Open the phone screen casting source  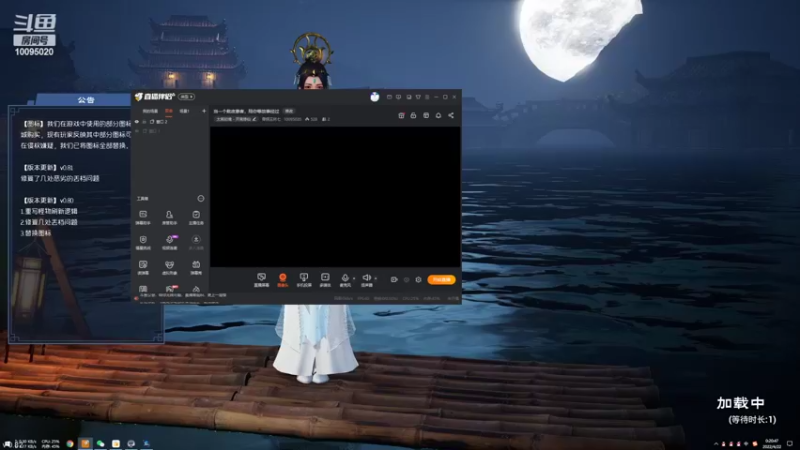(x=304, y=279)
